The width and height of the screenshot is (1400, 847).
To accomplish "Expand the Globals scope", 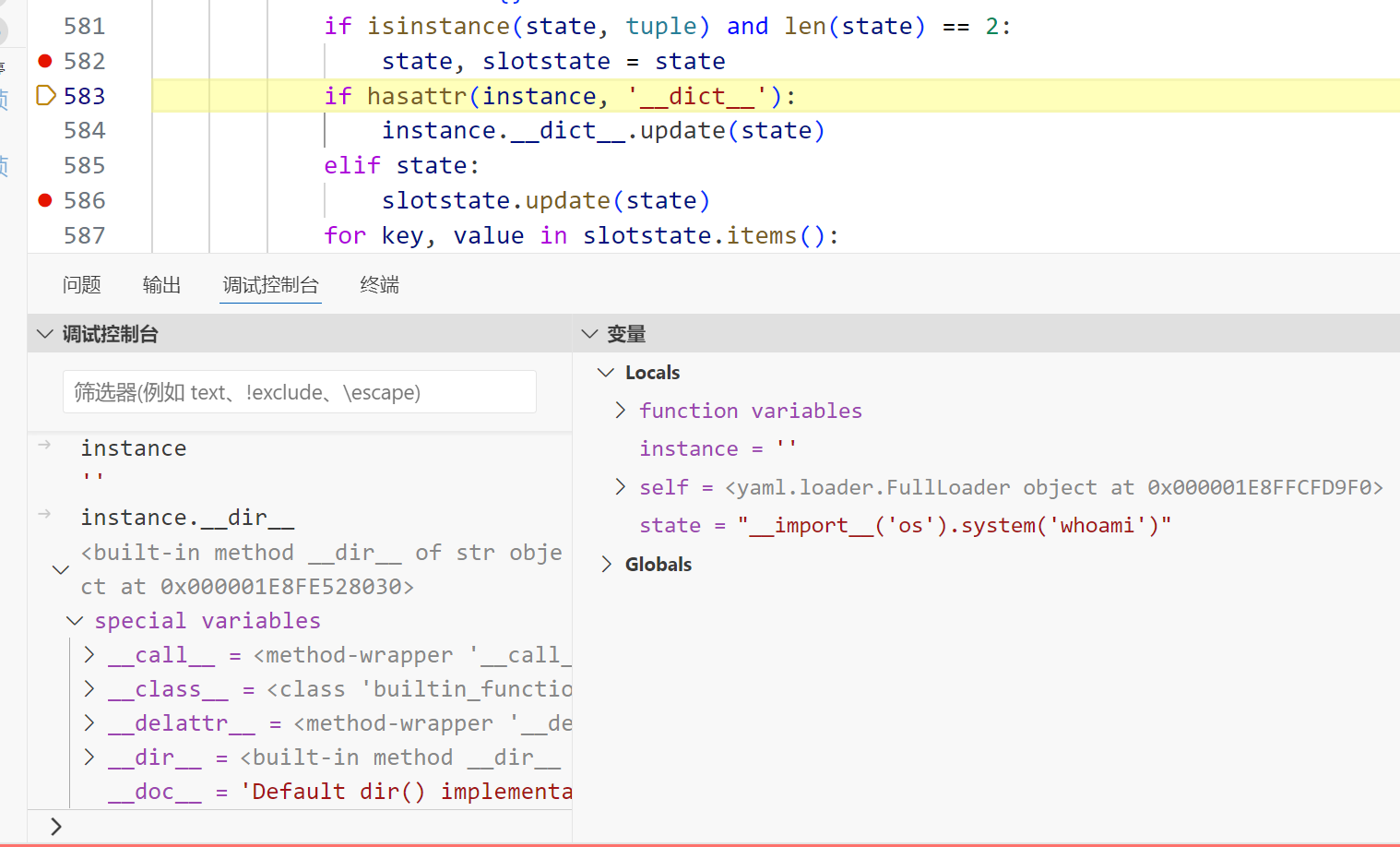I will coord(606,565).
